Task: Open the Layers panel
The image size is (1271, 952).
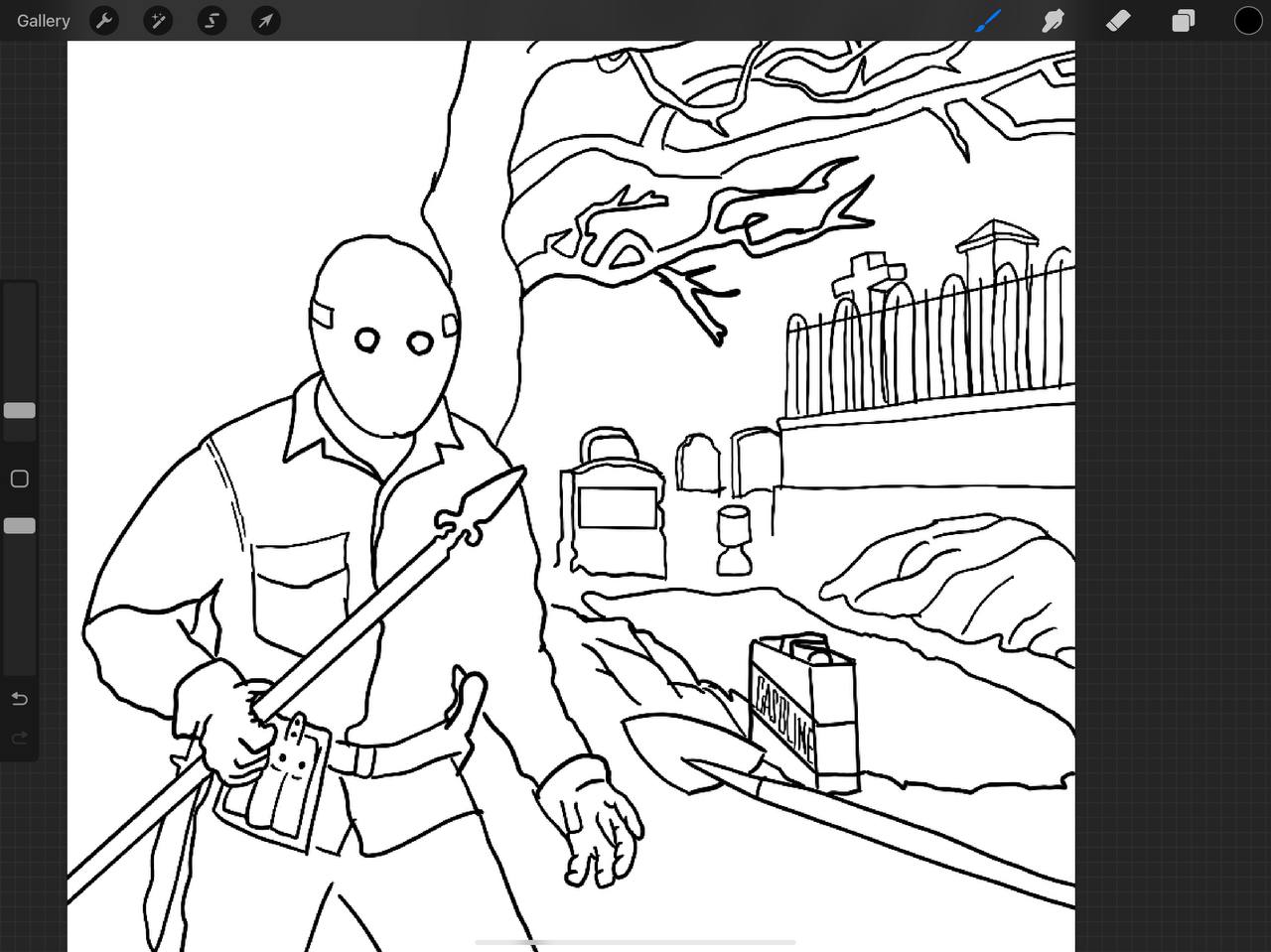Action: (1183, 20)
